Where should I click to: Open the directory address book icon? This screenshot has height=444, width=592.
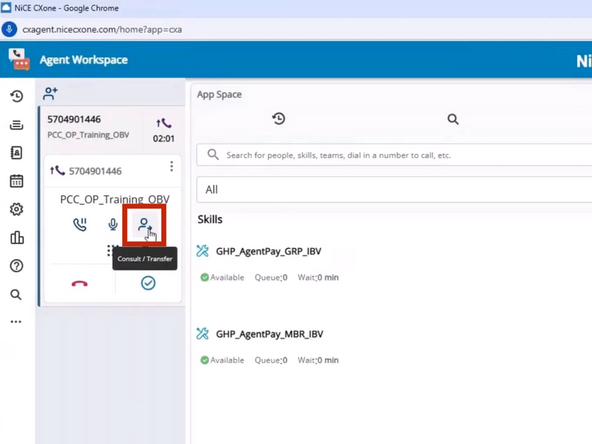16,153
